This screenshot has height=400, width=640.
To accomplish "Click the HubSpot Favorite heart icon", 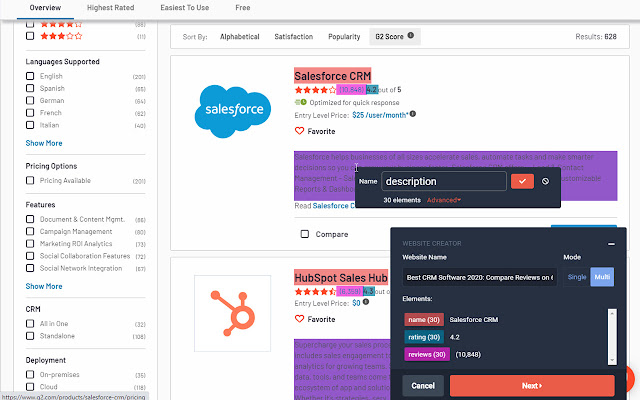I will pos(300,319).
